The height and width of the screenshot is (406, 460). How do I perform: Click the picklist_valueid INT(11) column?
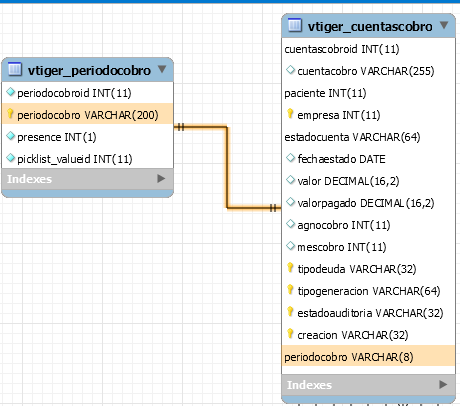(x=88, y=159)
